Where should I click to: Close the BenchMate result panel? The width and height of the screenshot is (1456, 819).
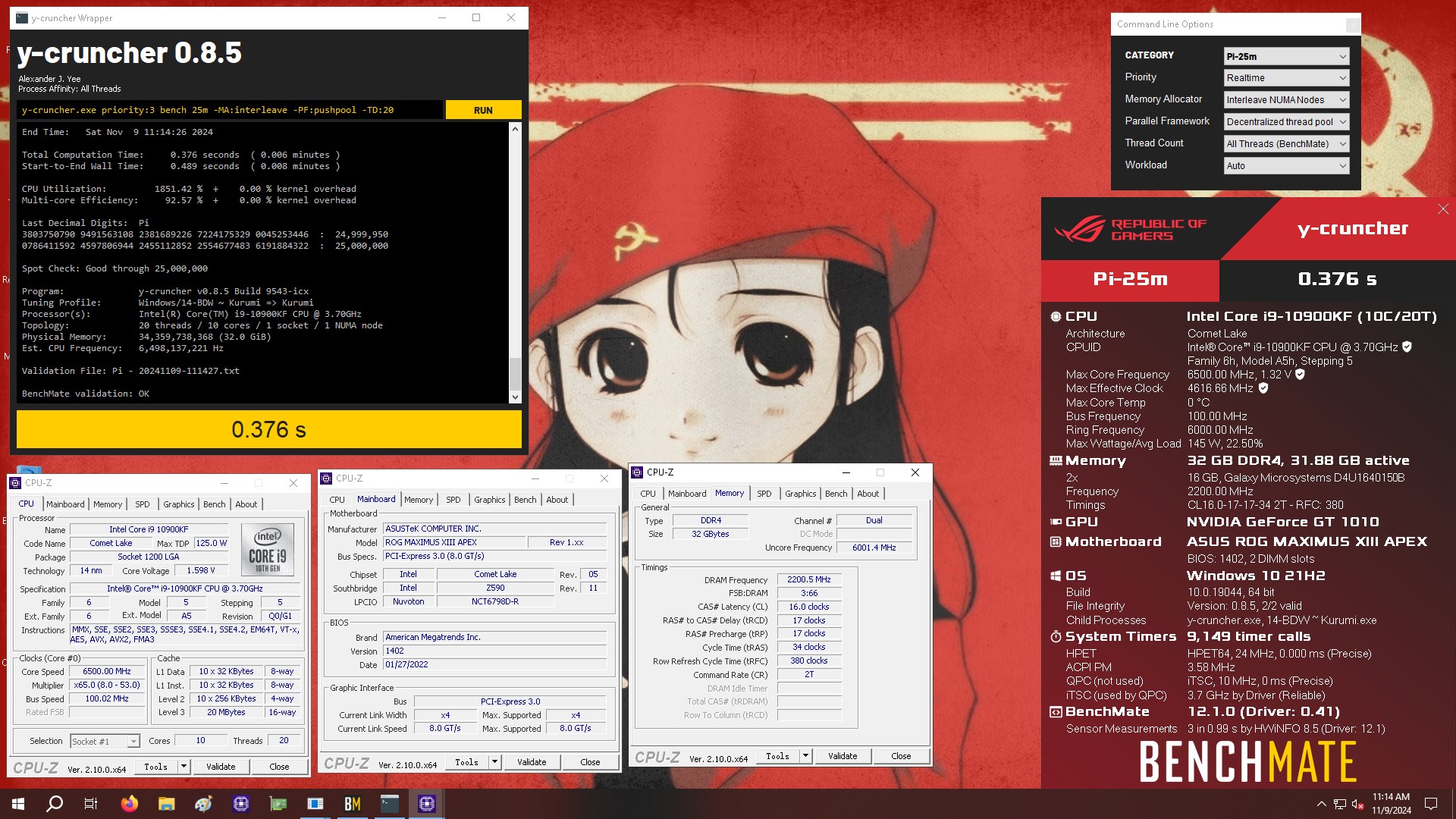[1443, 209]
